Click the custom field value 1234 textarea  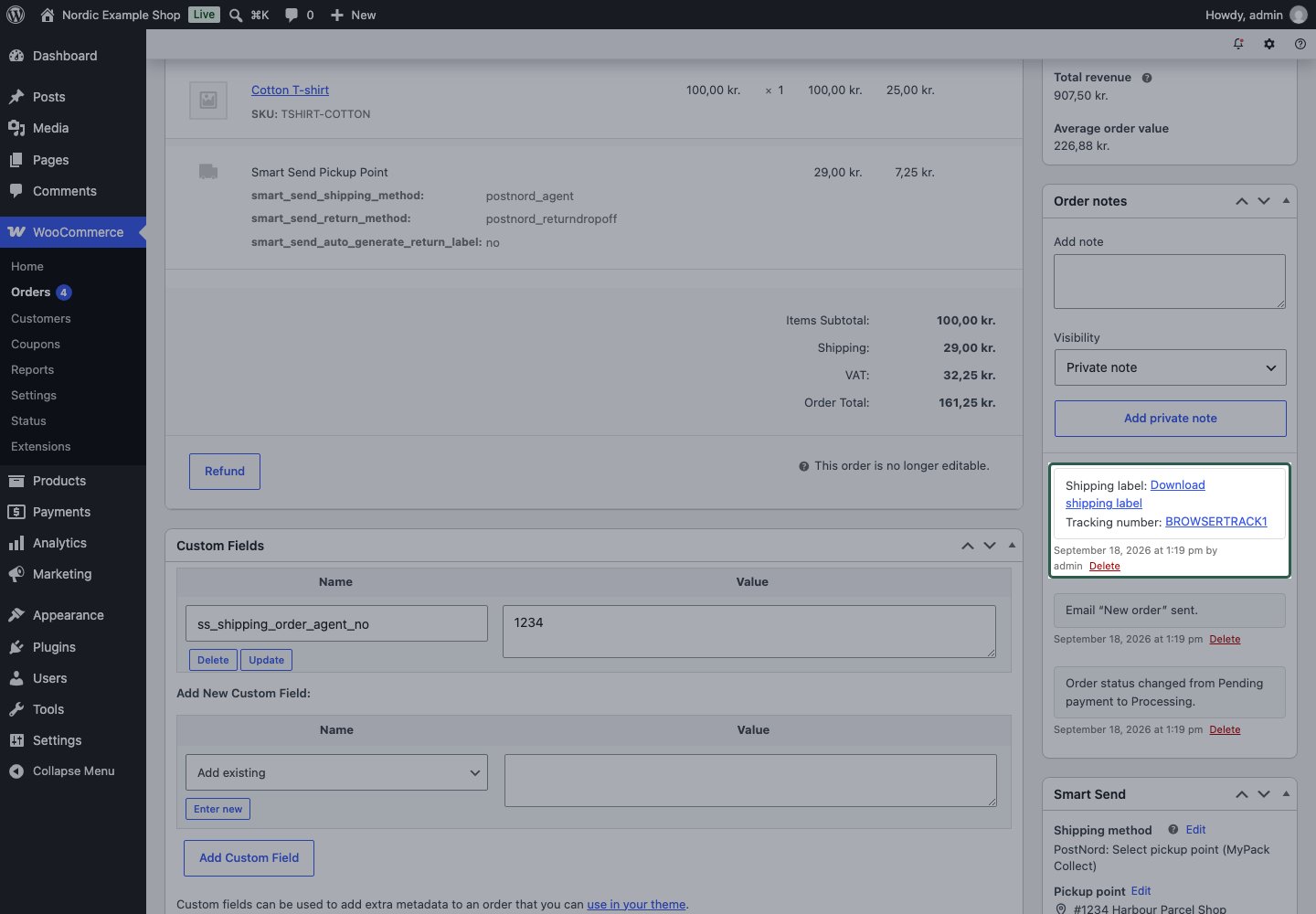coord(749,632)
